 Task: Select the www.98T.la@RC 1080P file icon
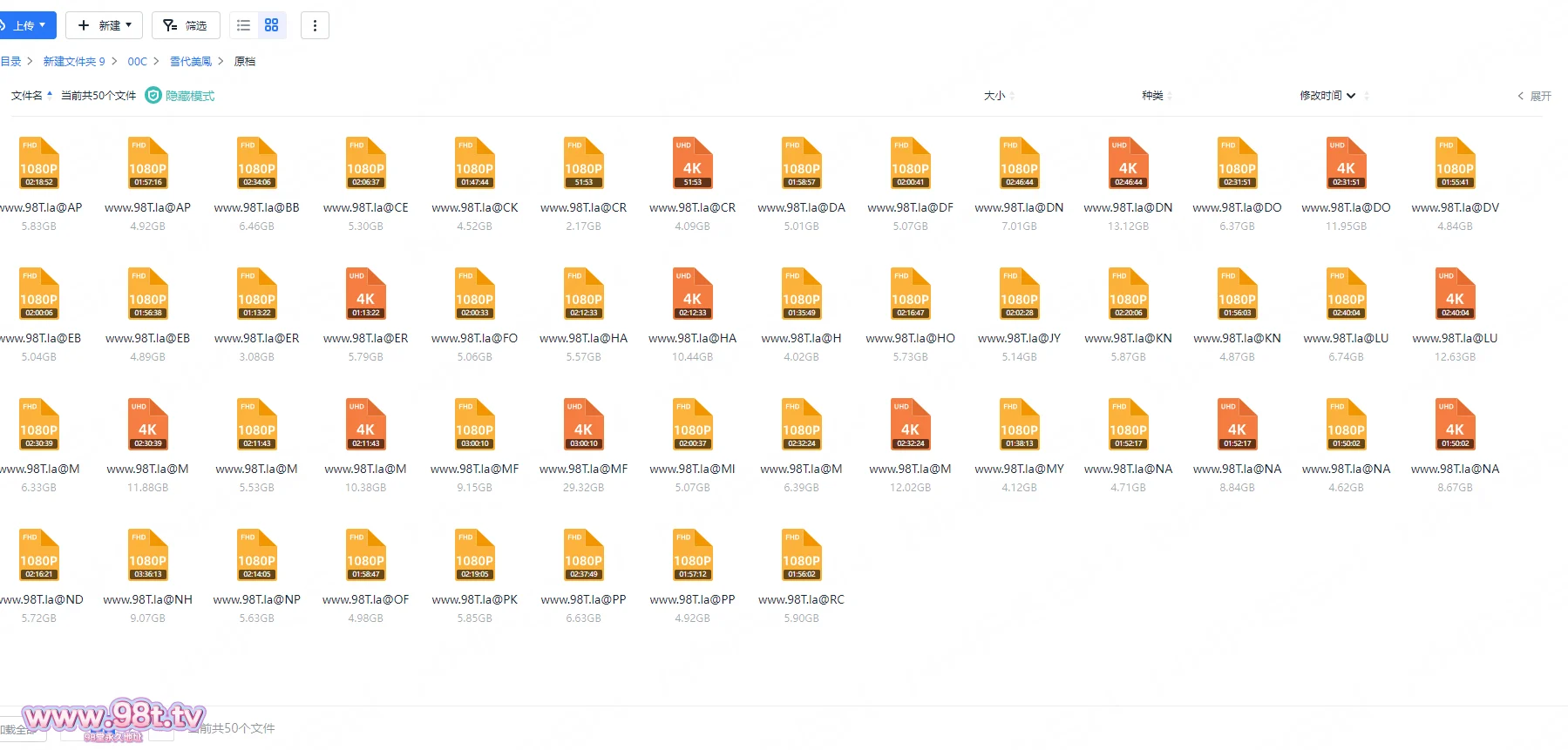(801, 556)
